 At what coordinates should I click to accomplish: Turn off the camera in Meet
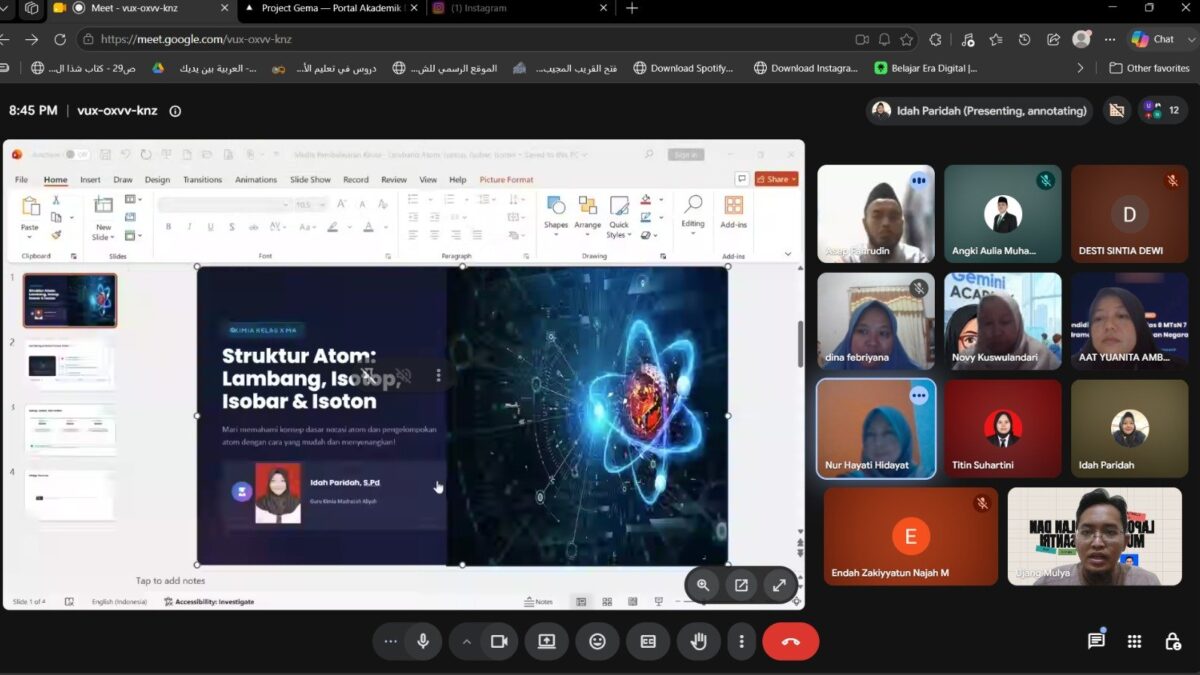click(499, 642)
